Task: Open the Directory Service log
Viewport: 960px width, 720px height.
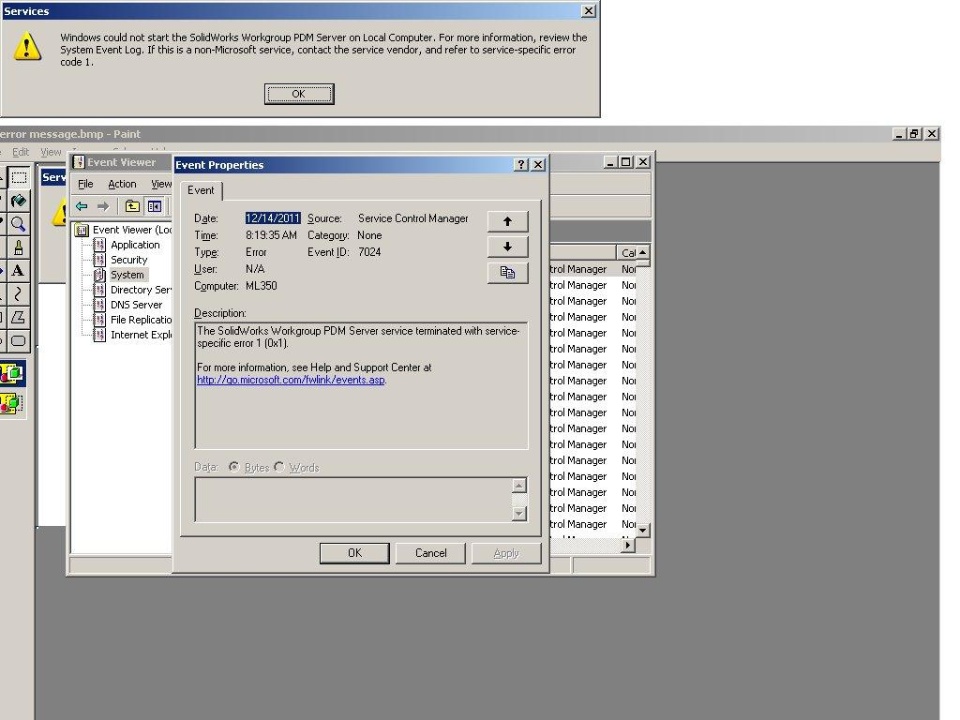Action: [x=141, y=290]
